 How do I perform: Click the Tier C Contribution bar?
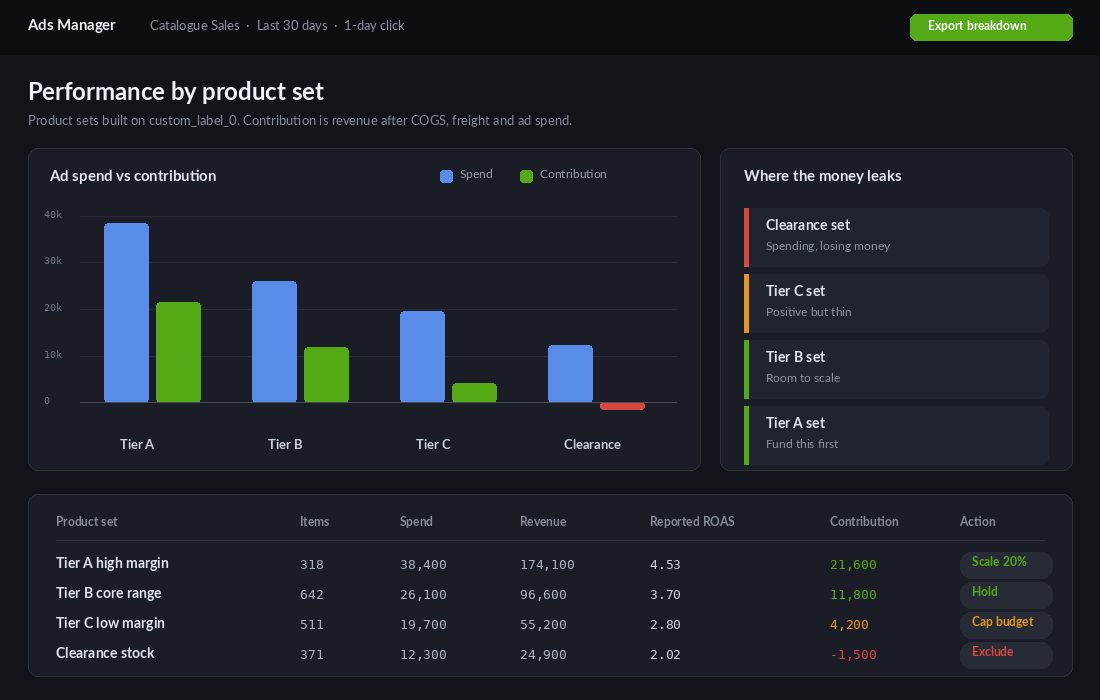click(474, 393)
